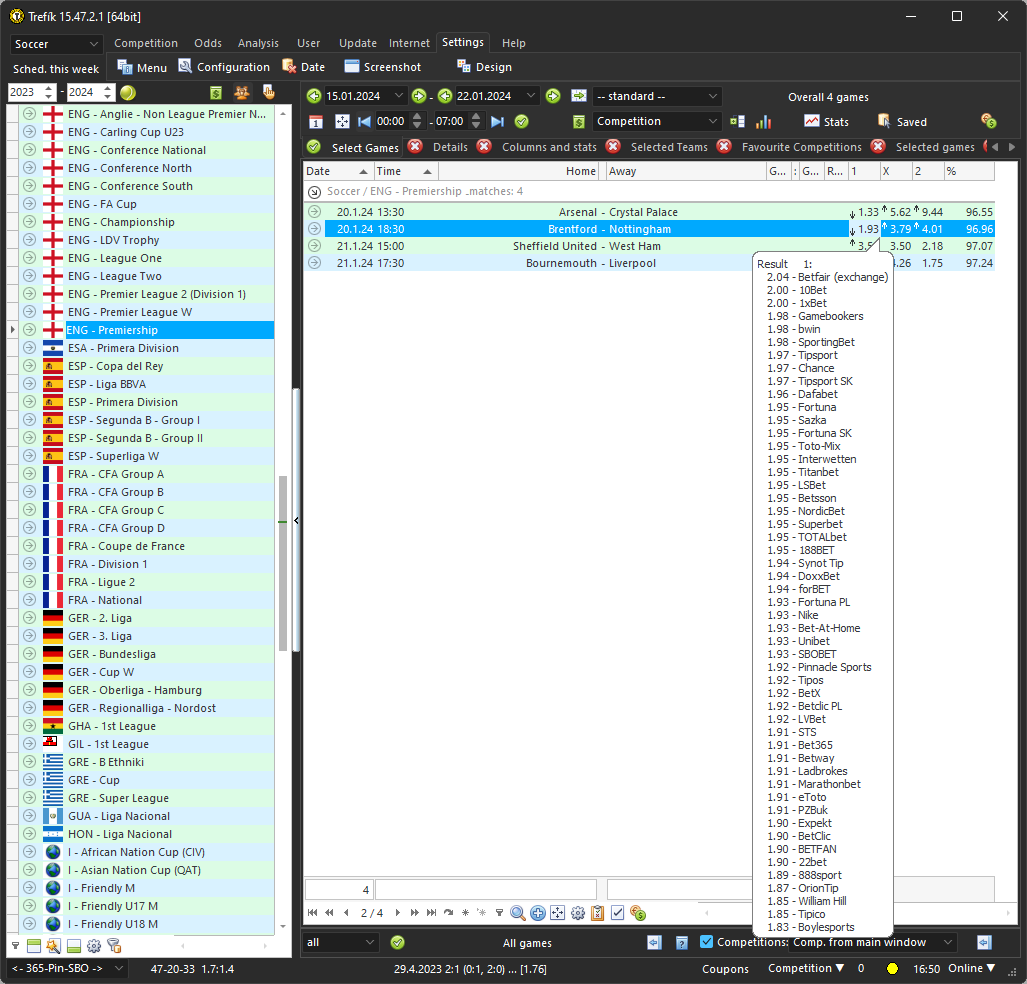The image size is (1027, 984).
Task: Click the Screenshot toolbar icon
Action: click(352, 67)
